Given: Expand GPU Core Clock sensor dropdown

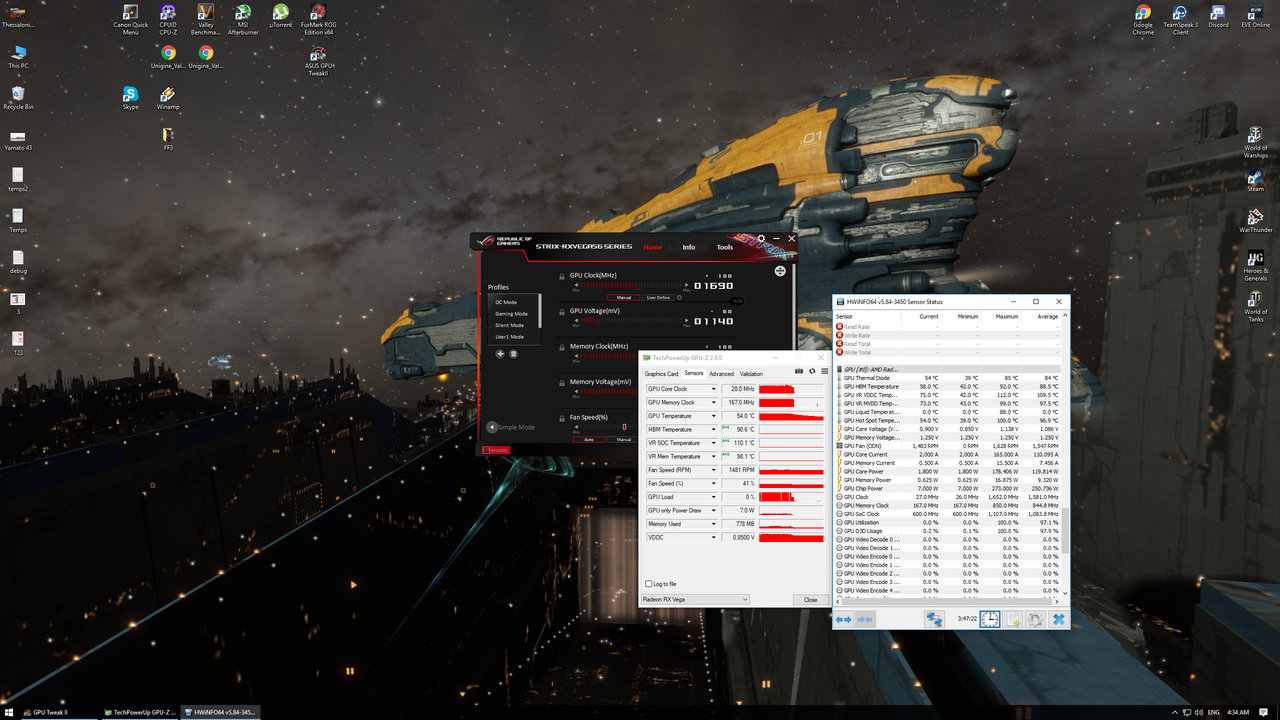Looking at the screenshot, I should click(x=713, y=389).
